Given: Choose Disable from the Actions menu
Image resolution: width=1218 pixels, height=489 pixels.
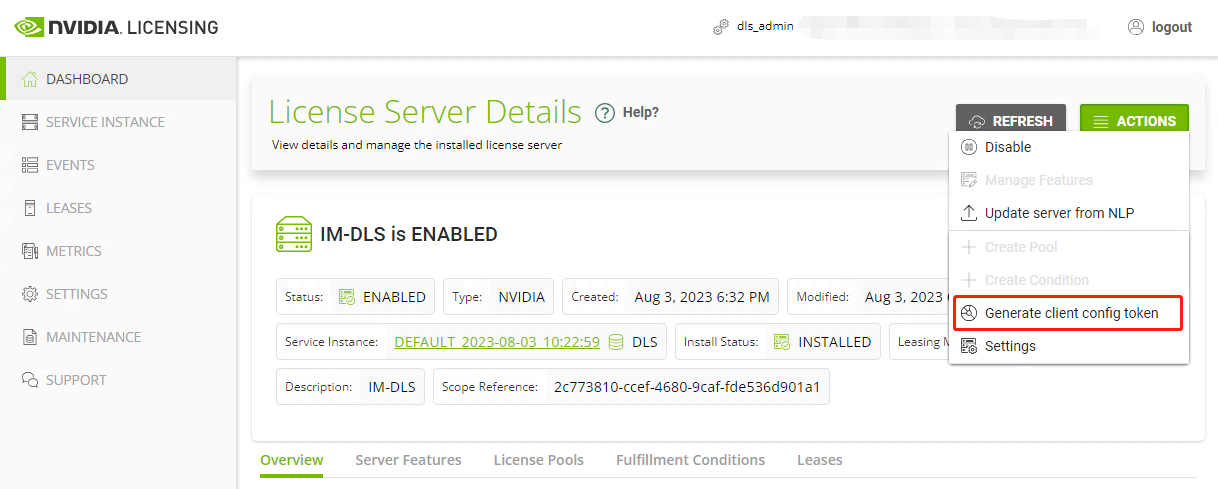Looking at the screenshot, I should pos(1069,147).
